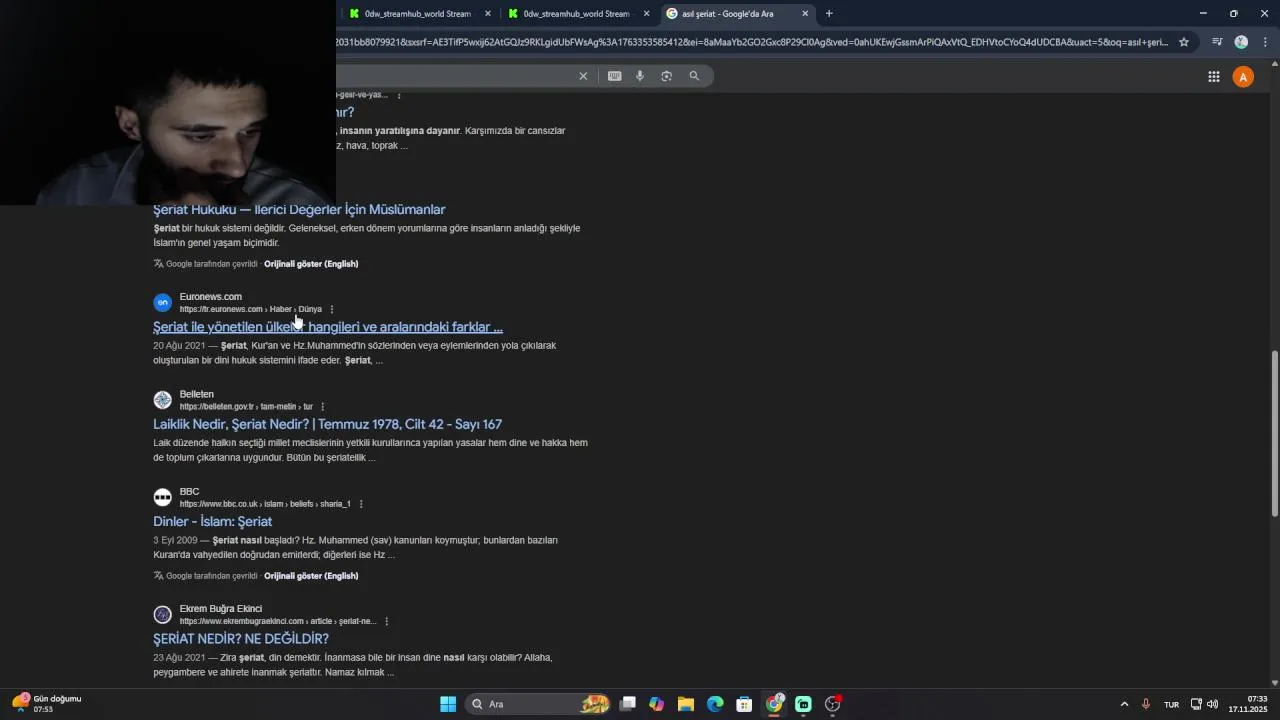Click the page vertical scrollbar thumb
This screenshot has height=720, width=1280.
point(1274,433)
